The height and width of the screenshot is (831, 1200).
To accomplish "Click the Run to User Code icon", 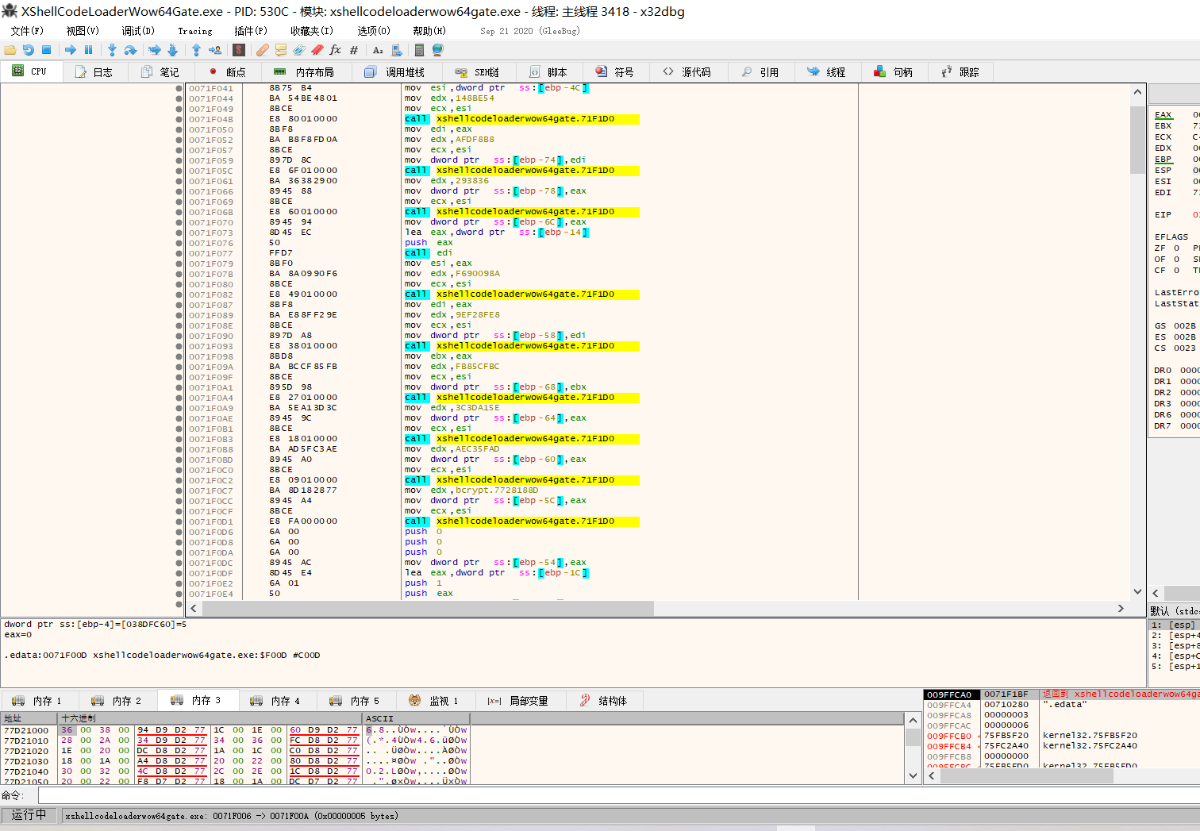I will tap(215, 50).
